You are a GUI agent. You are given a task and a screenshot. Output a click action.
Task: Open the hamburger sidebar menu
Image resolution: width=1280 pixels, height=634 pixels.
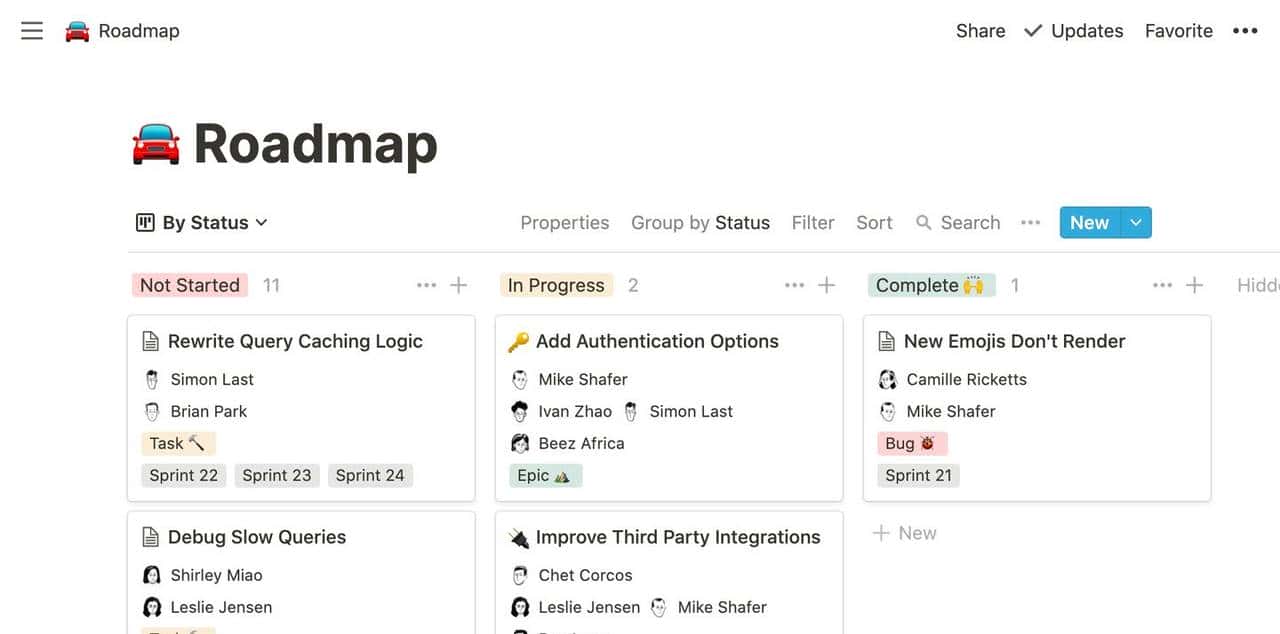coord(32,31)
